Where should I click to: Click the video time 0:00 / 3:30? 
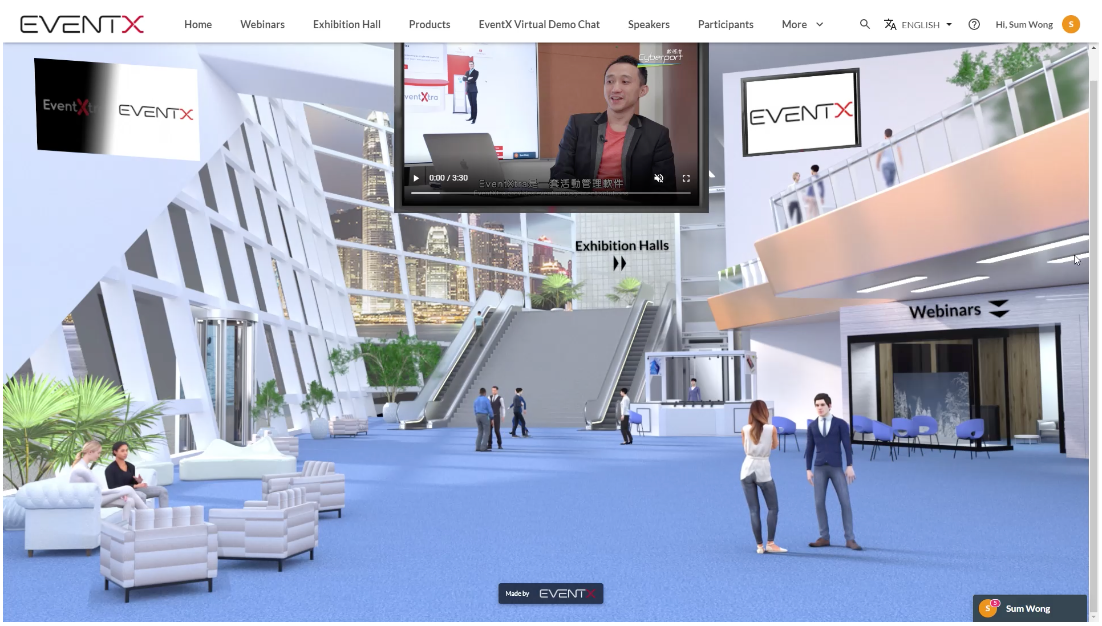coord(448,178)
